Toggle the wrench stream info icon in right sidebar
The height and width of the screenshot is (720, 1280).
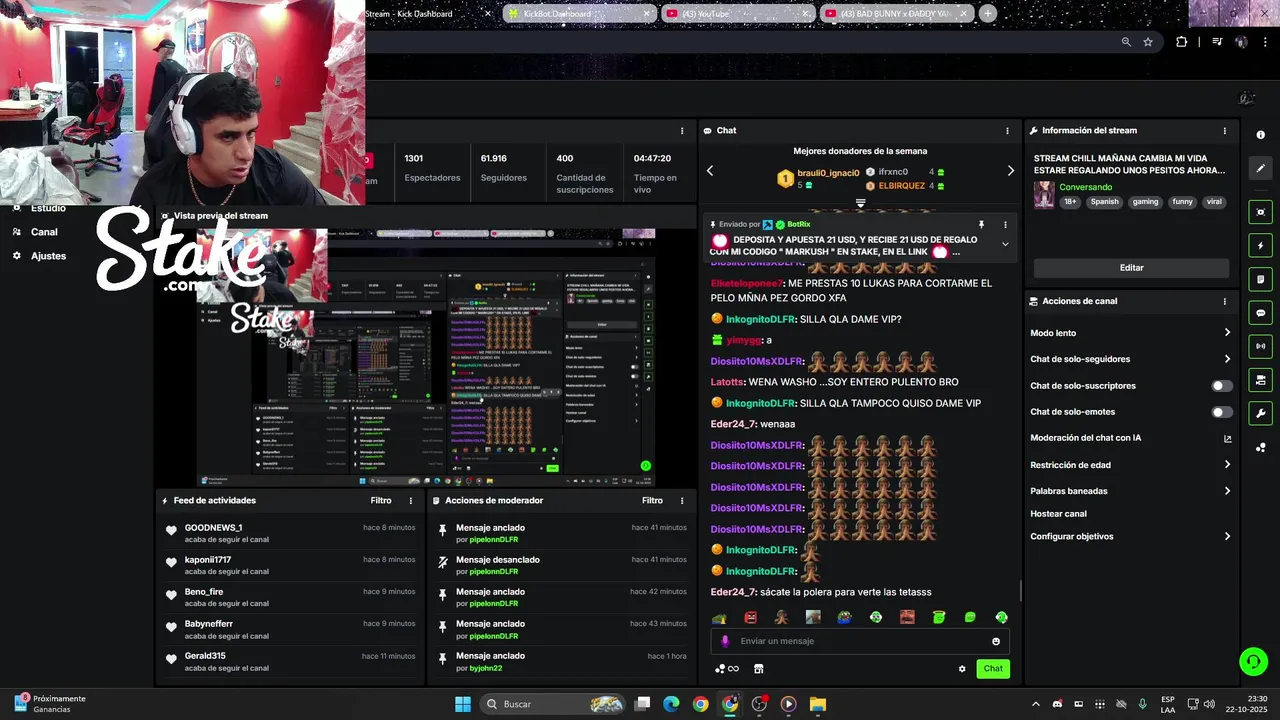1261,413
